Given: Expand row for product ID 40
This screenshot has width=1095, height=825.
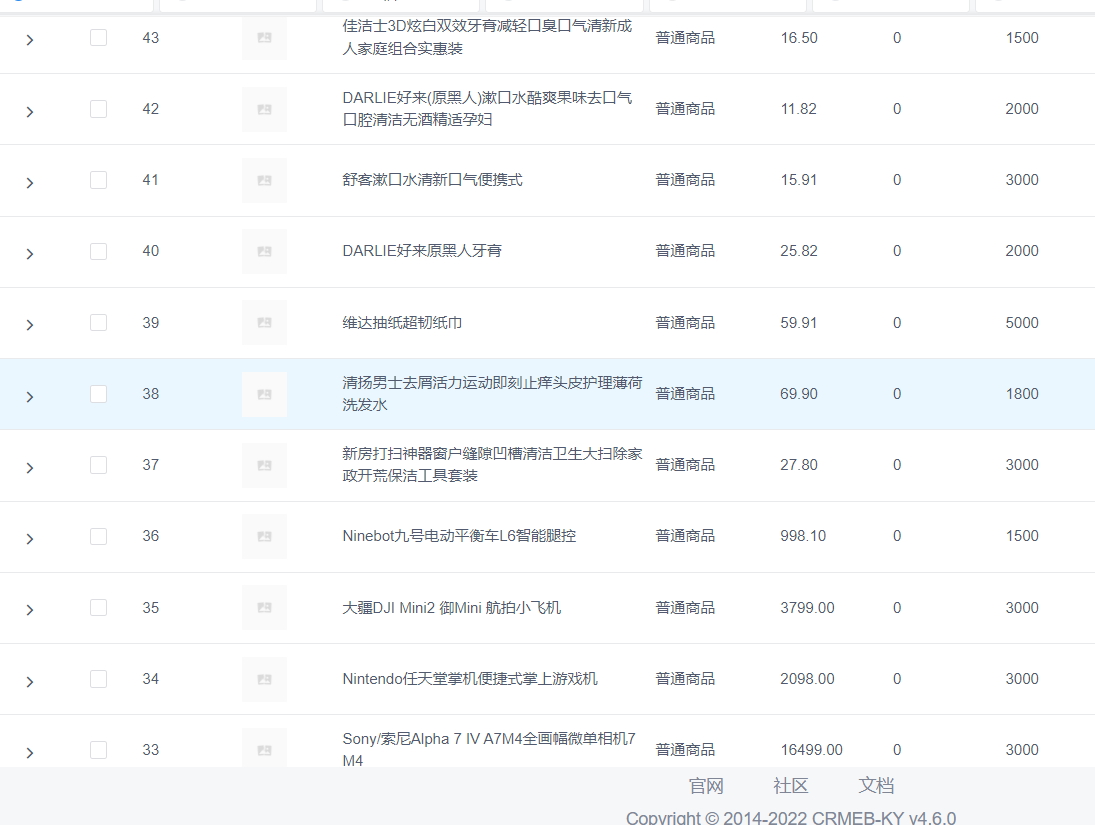Looking at the screenshot, I should [x=29, y=254].
